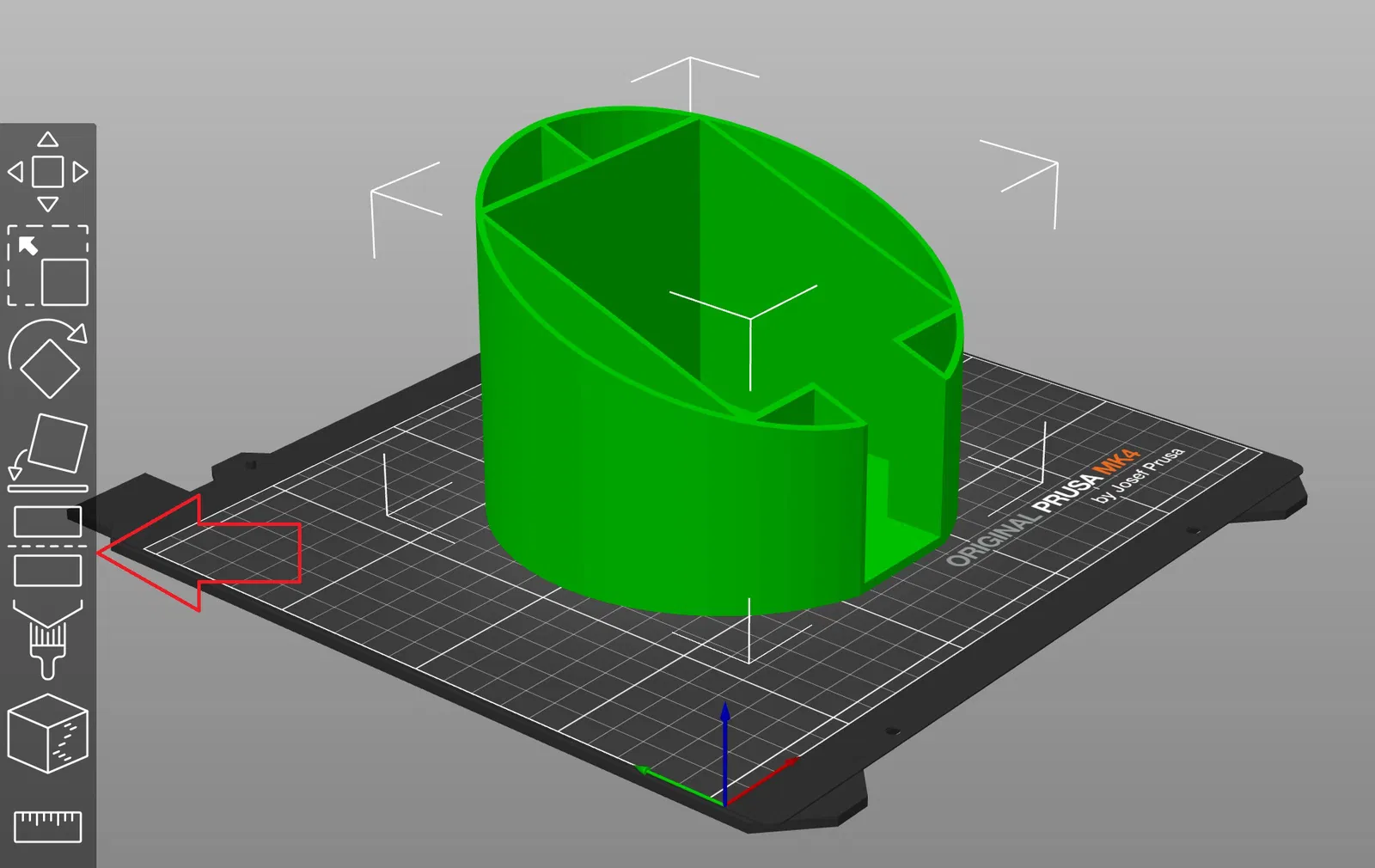Click the small triangular front compartment

click(812, 411)
